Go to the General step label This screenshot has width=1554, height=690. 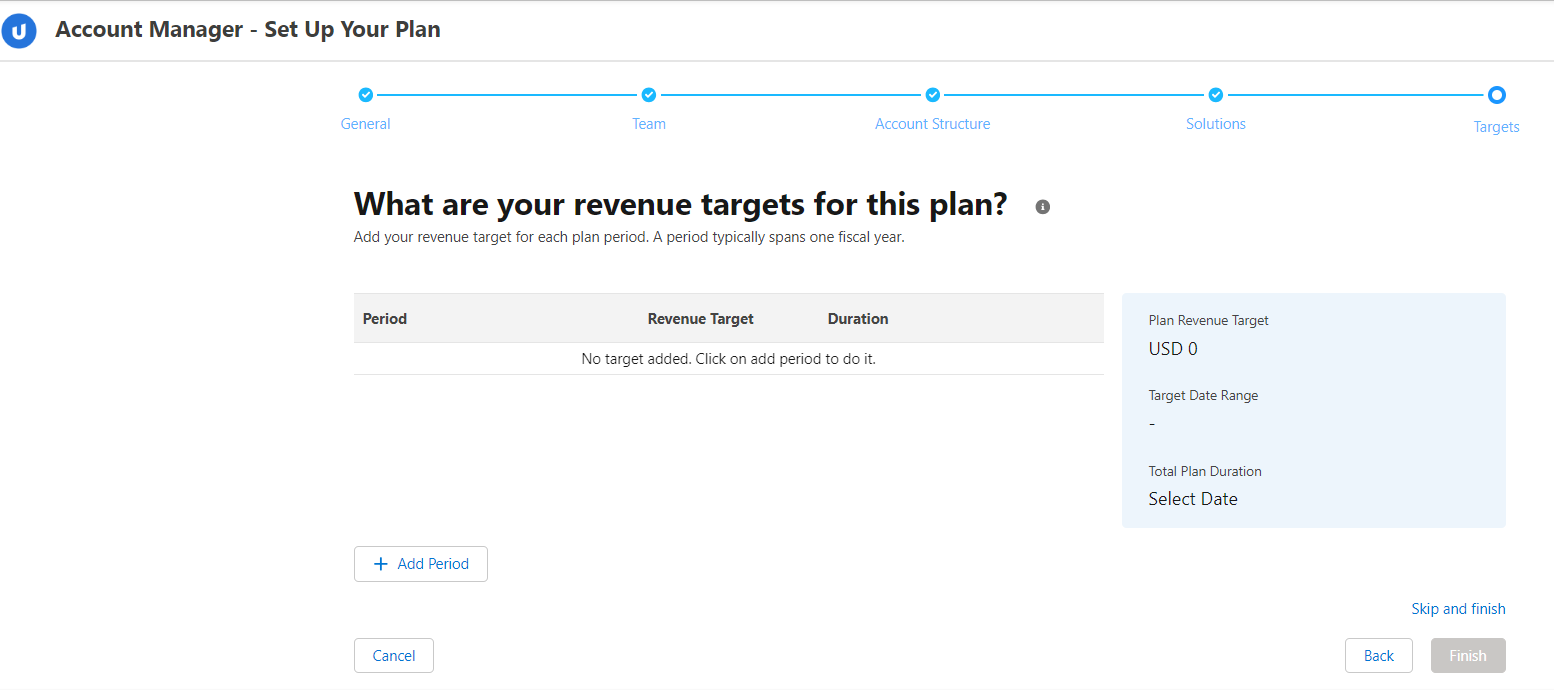[366, 124]
